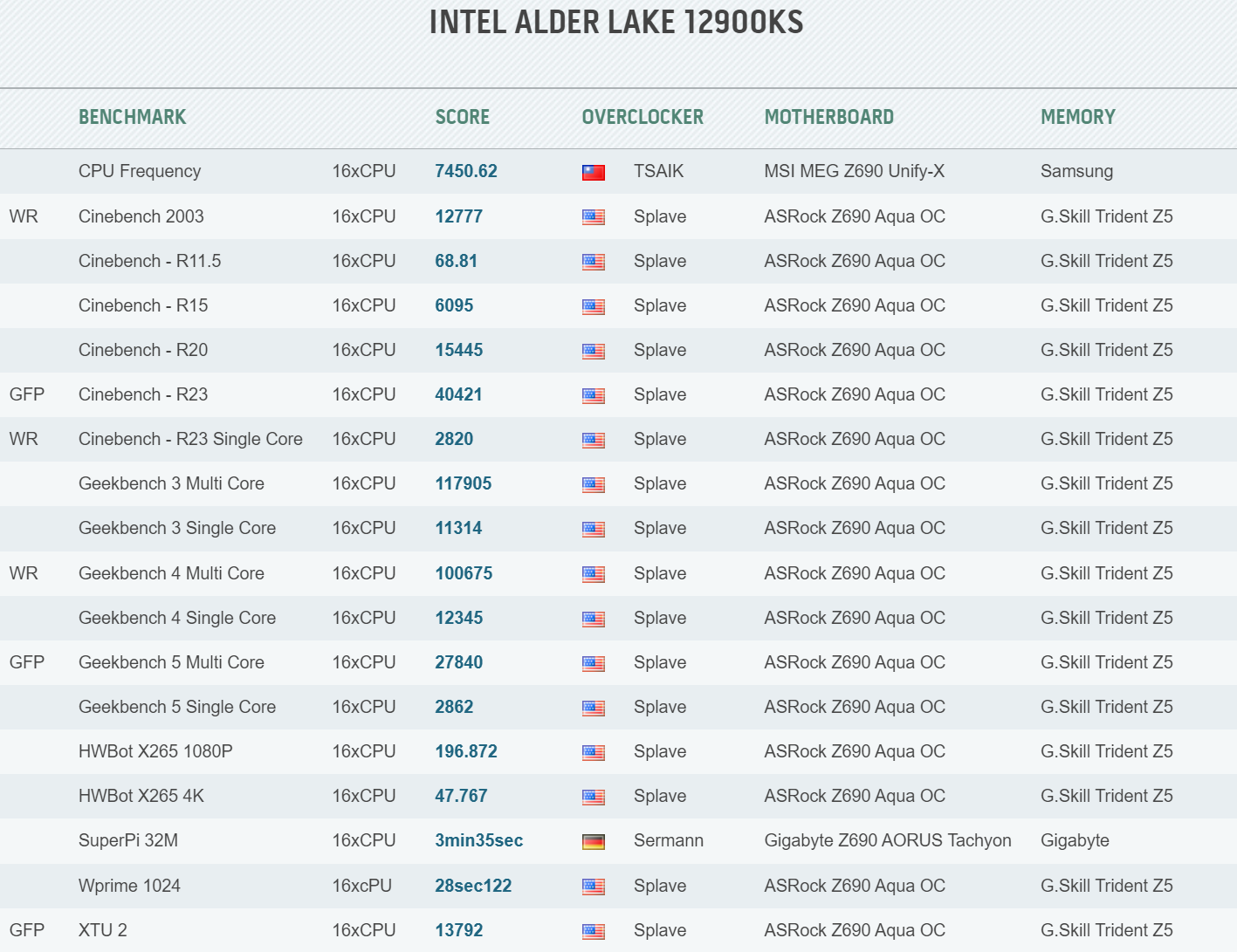This screenshot has width=1237, height=952.
Task: Click German flag in SuperPi 32M row
Action: pyautogui.click(x=594, y=841)
